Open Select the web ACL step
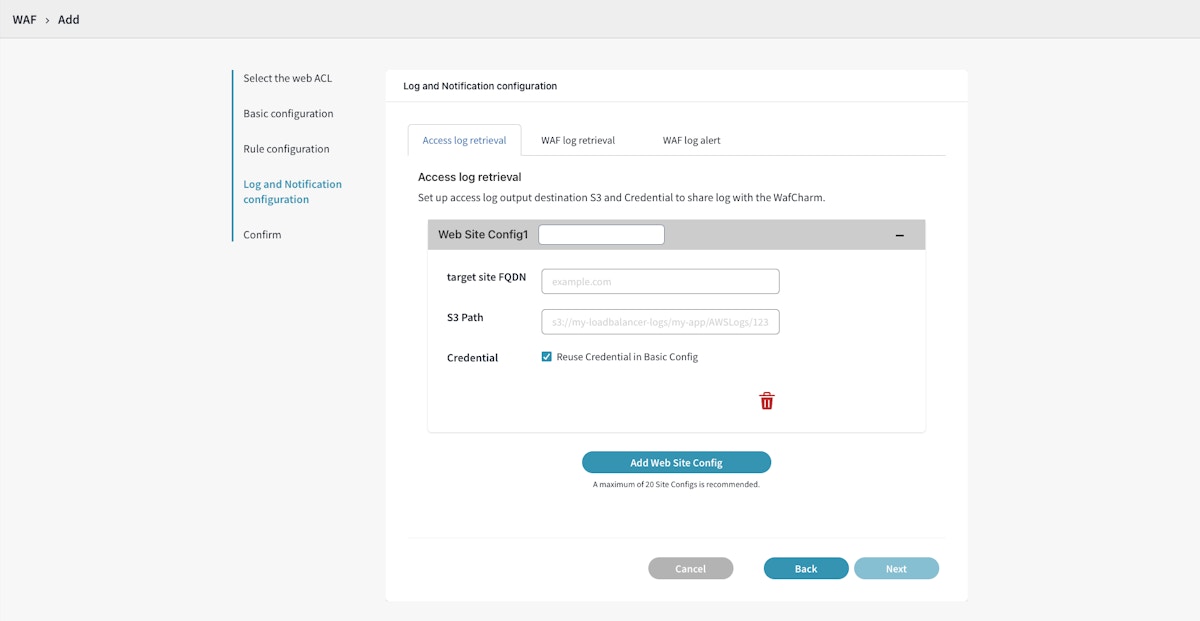Image resolution: width=1200 pixels, height=621 pixels. 287,78
